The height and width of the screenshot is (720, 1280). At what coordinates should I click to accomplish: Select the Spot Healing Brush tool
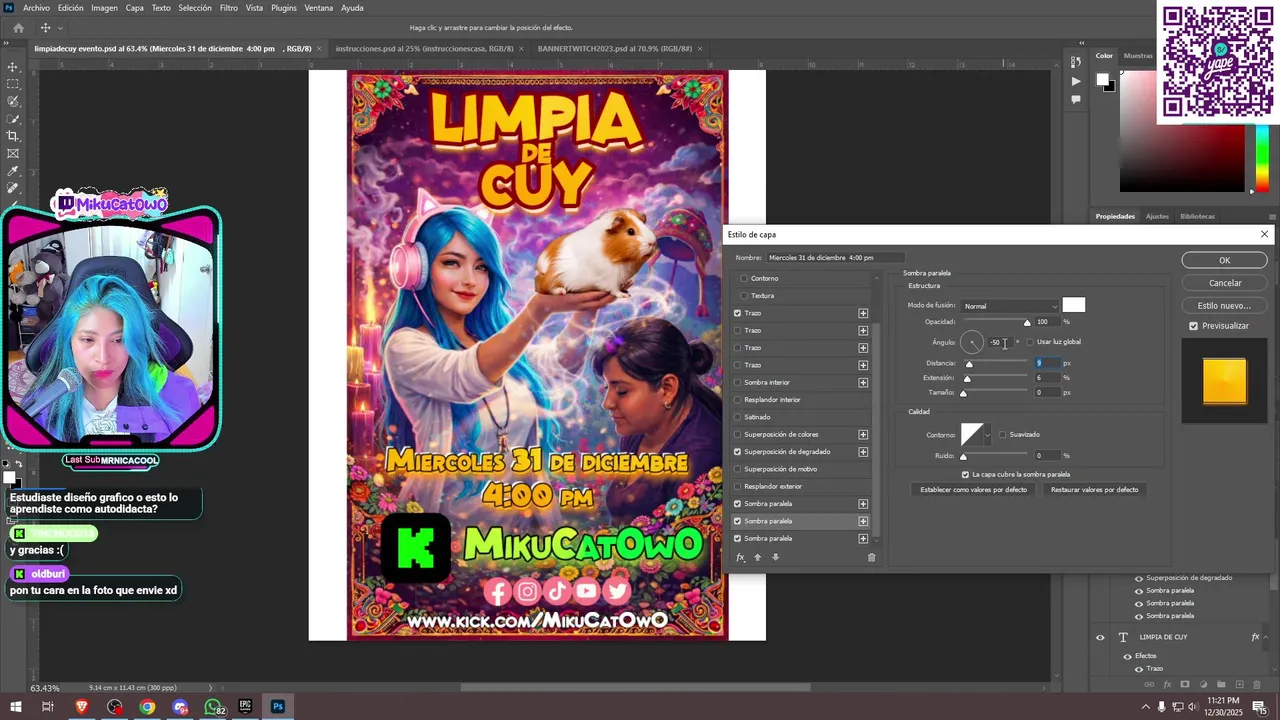tap(13, 188)
